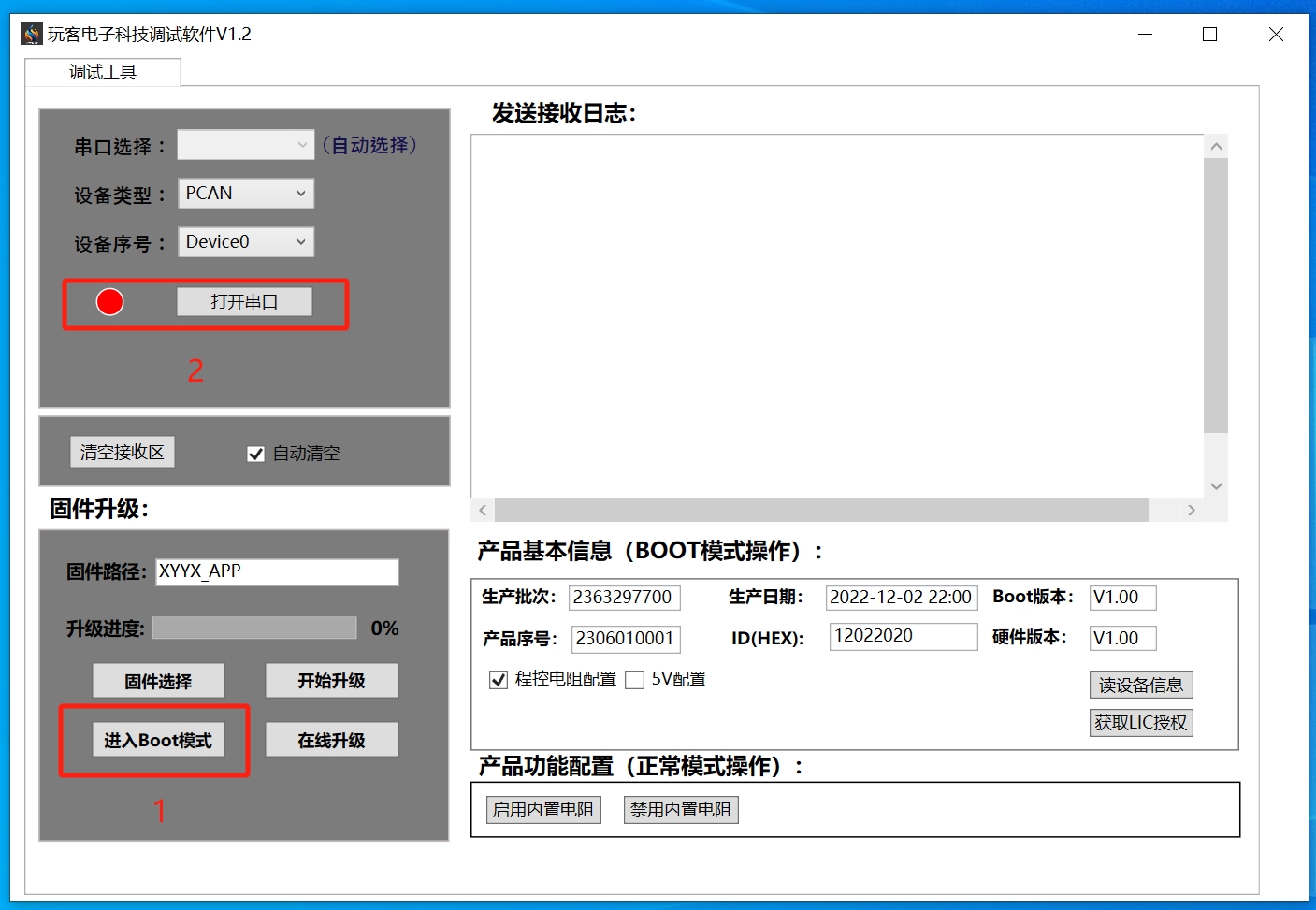Click the 固件升级: heading
This screenshot has height=910, width=1316.
point(99,509)
